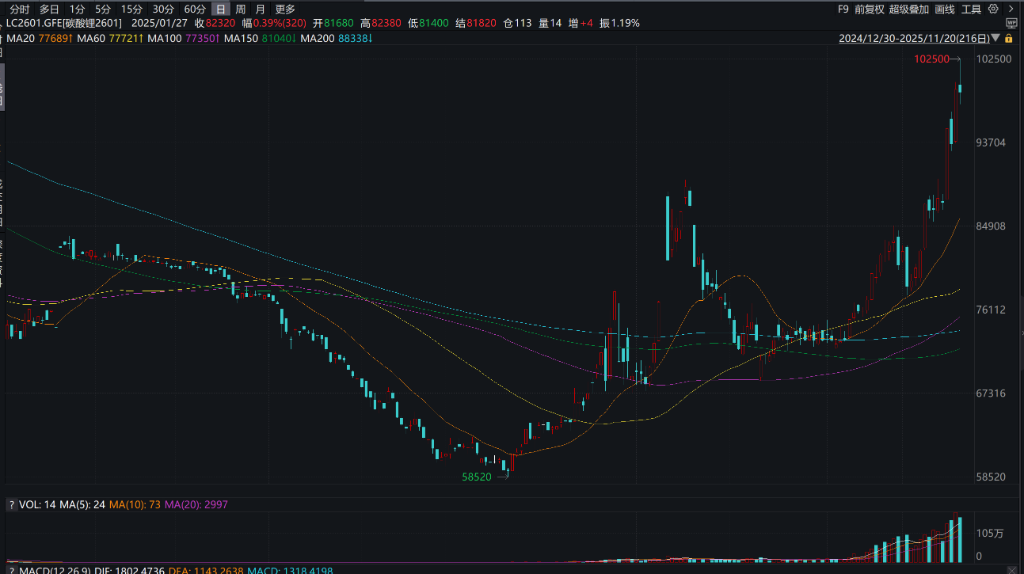The width and height of the screenshot is (1024, 574).
Task: Switch to the 周 weekly period
Action: [240, 9]
